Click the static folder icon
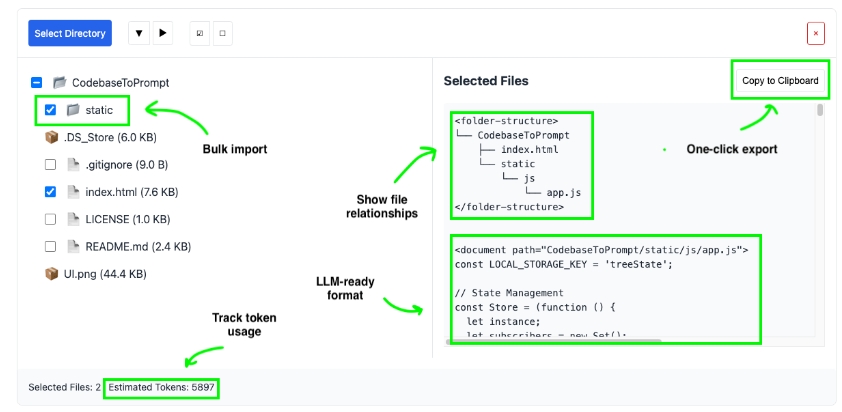842x412 pixels. [73, 110]
